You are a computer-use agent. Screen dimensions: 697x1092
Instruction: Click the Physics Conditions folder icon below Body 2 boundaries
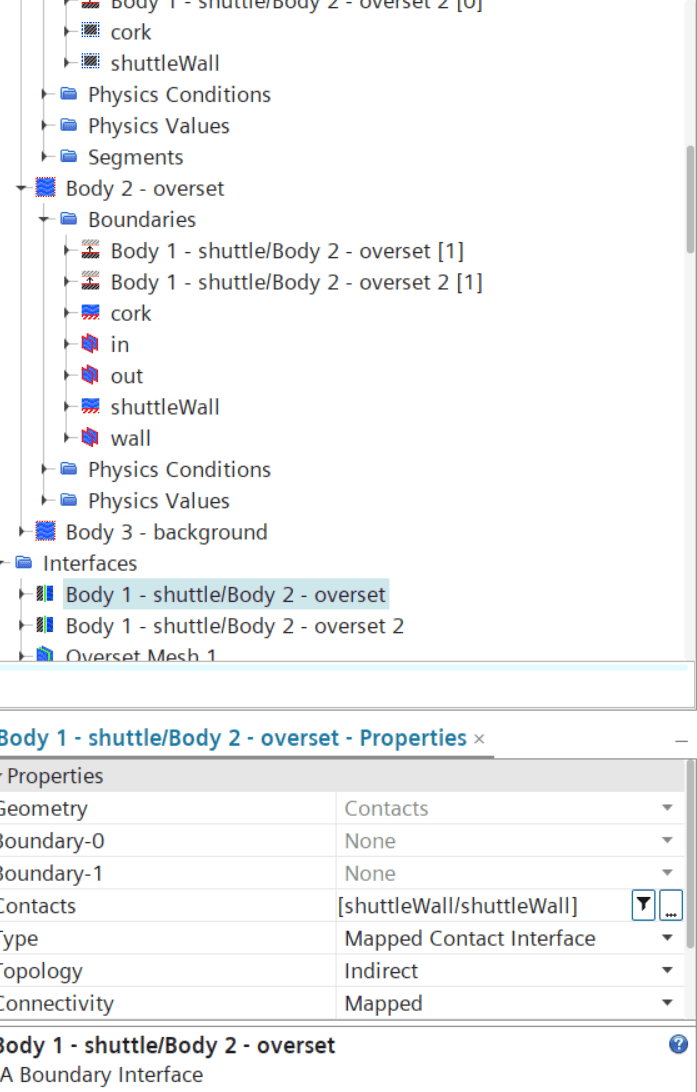68,469
